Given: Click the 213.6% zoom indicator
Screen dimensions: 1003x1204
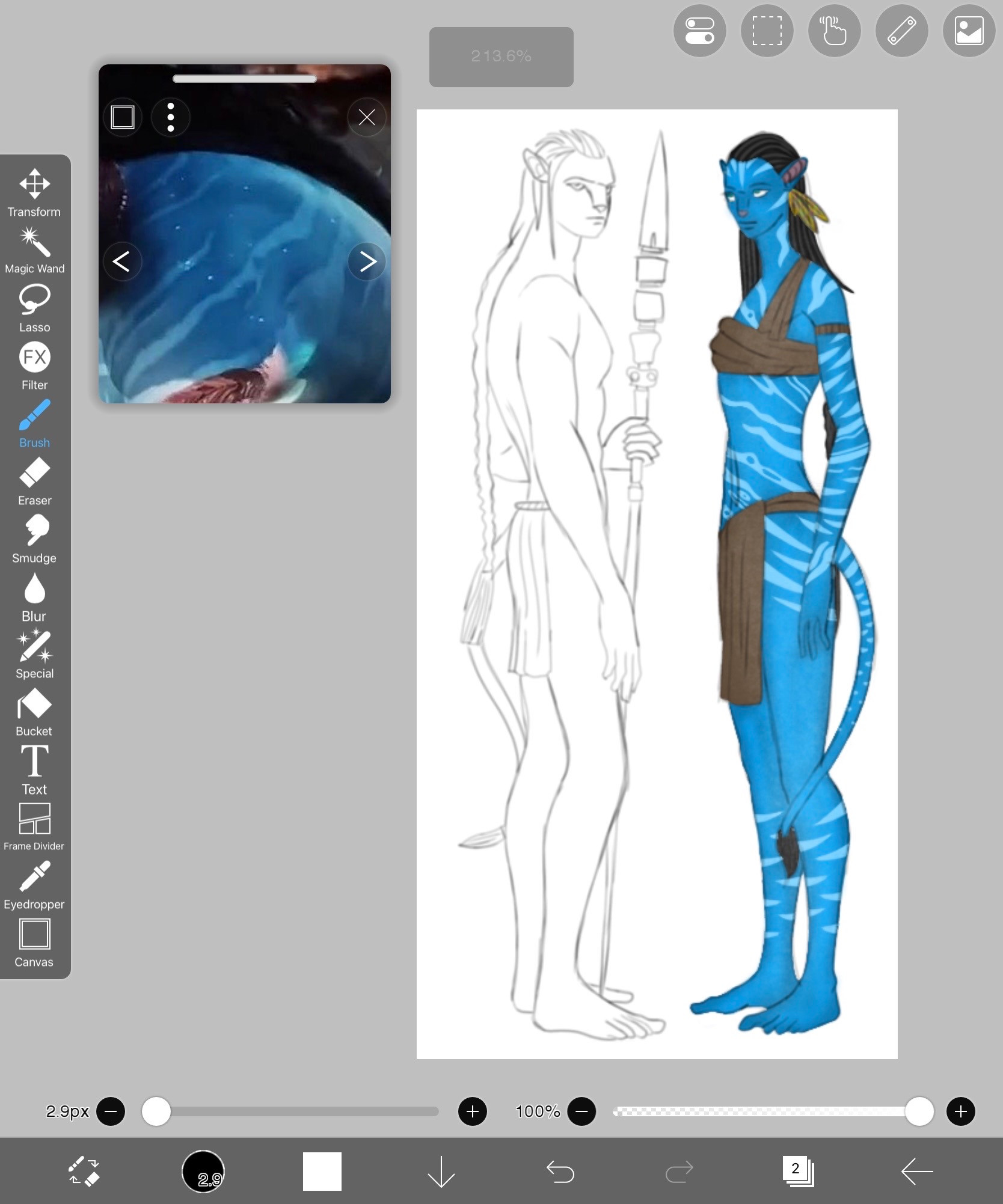Looking at the screenshot, I should 501,57.
